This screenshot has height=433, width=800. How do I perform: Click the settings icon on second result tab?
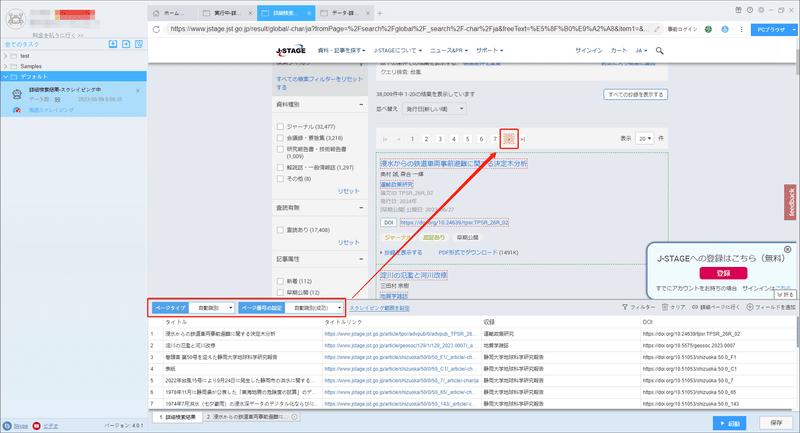tap(295, 417)
